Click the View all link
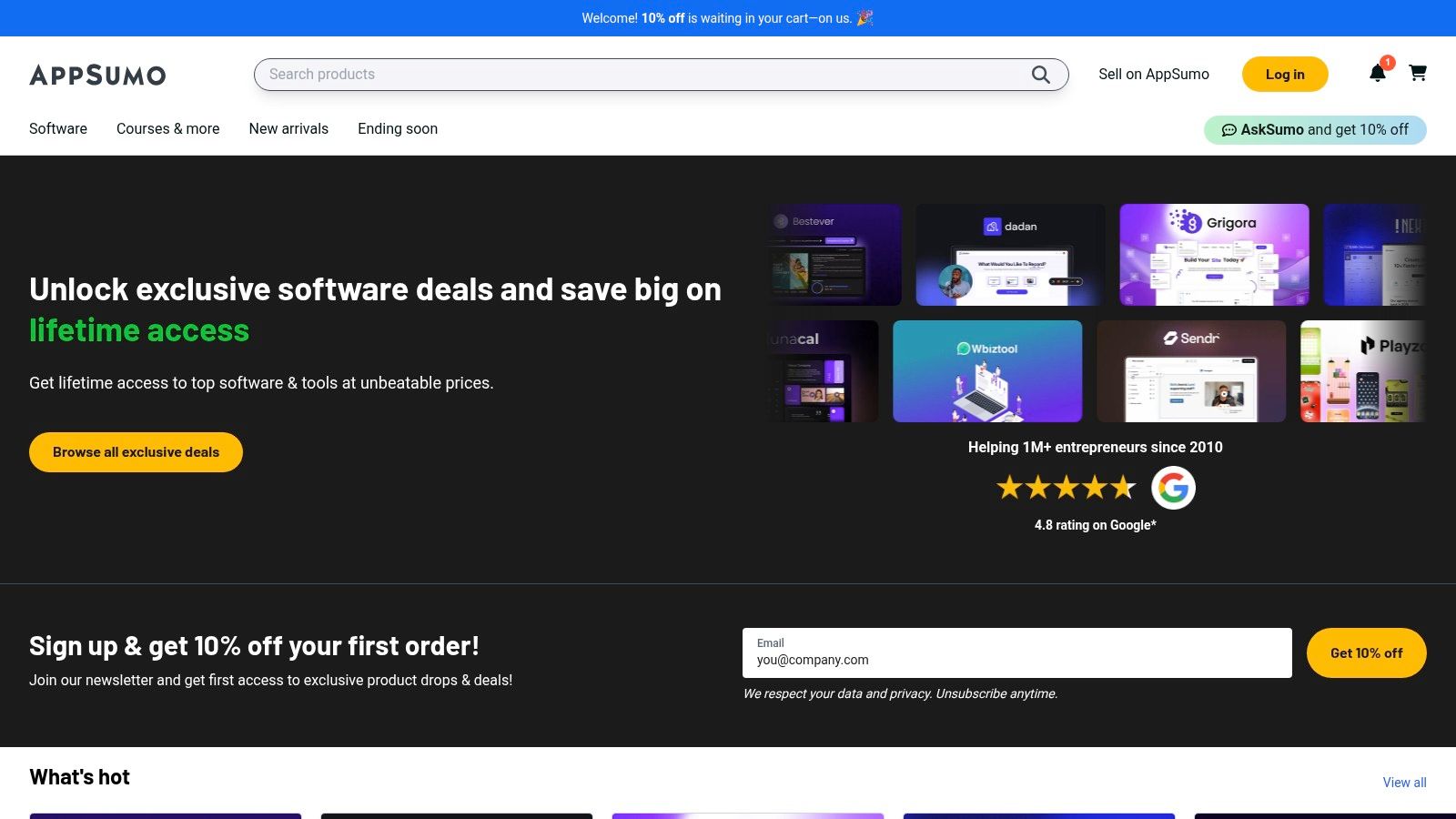 1404,783
